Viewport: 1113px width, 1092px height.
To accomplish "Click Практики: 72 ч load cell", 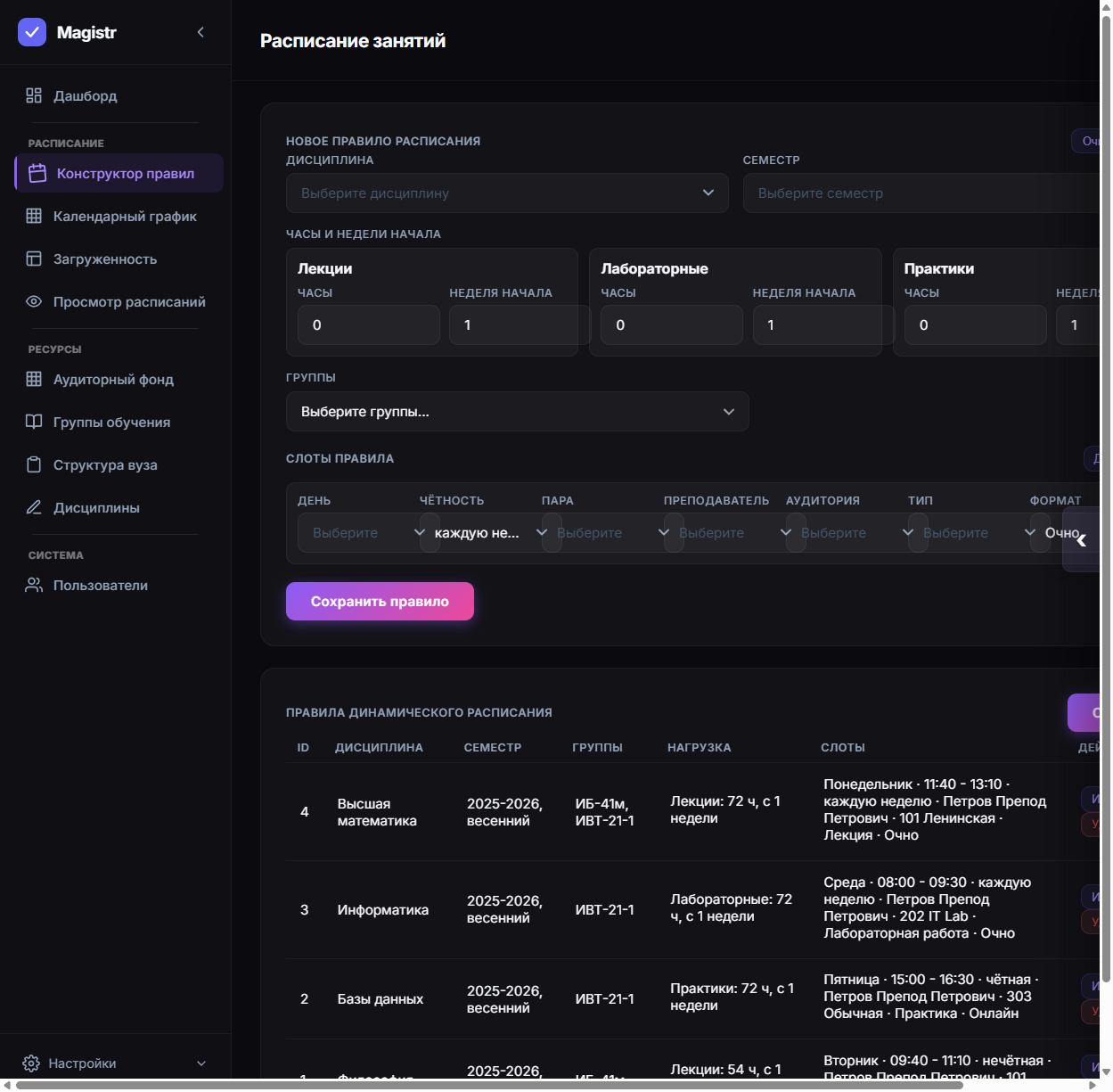I will tap(732, 997).
